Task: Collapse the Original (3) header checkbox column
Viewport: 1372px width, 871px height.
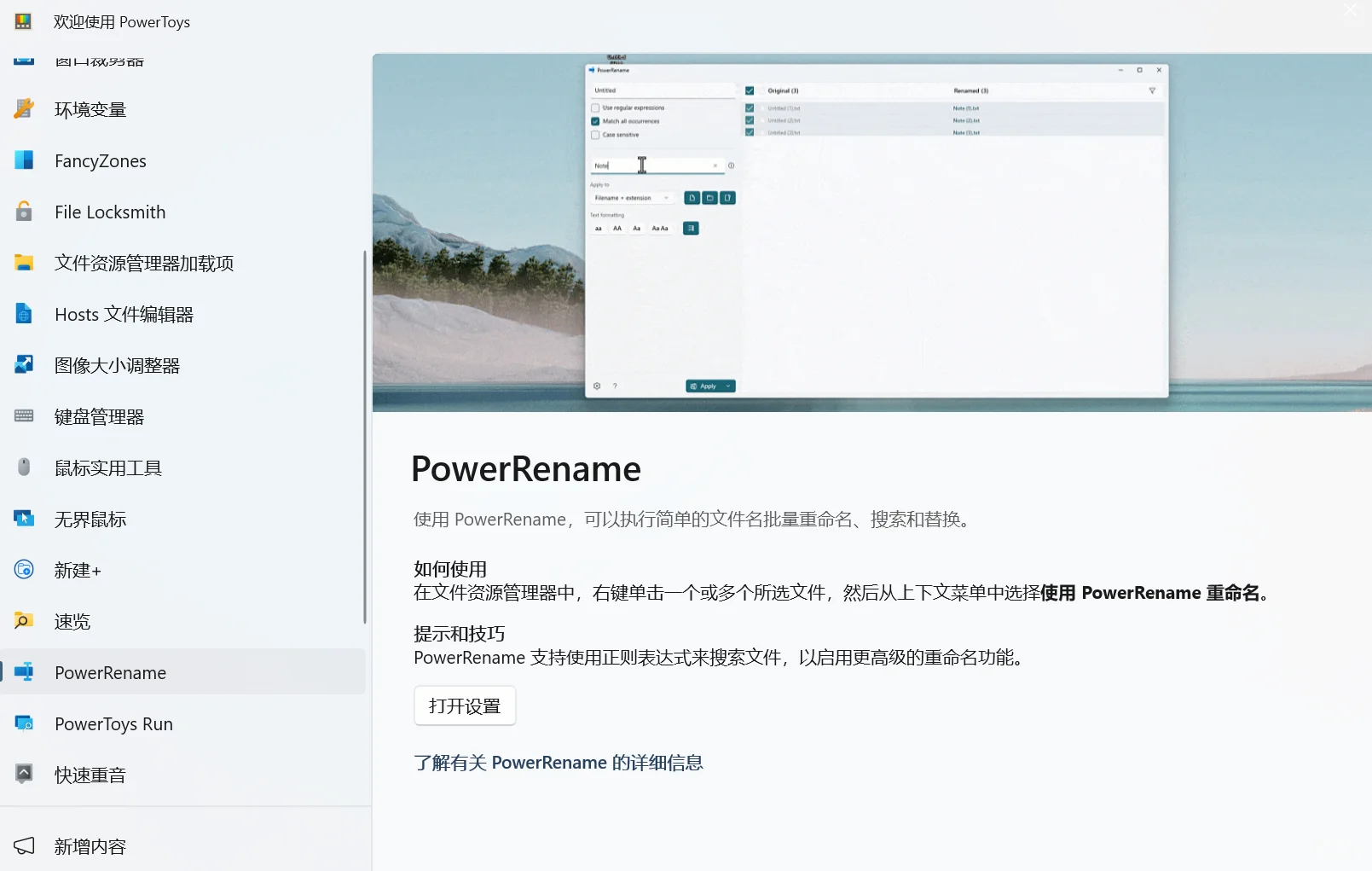Action: pyautogui.click(x=750, y=90)
